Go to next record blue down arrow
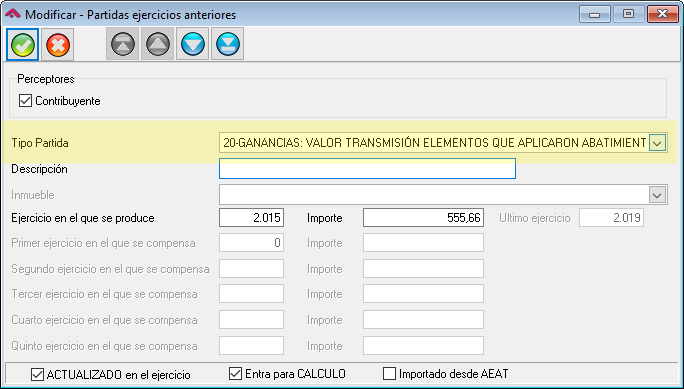 coord(192,44)
